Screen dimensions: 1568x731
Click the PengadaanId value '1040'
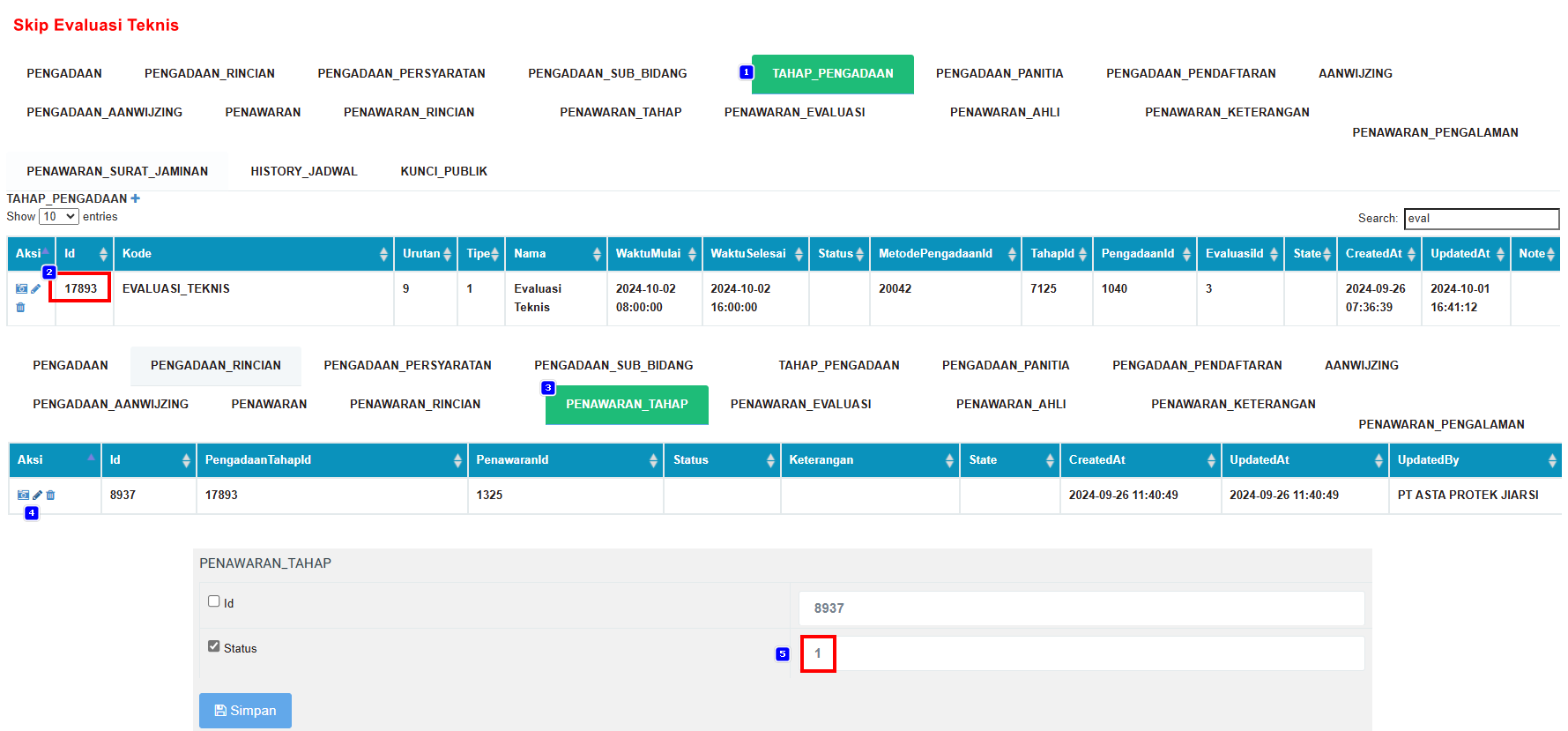1114,288
